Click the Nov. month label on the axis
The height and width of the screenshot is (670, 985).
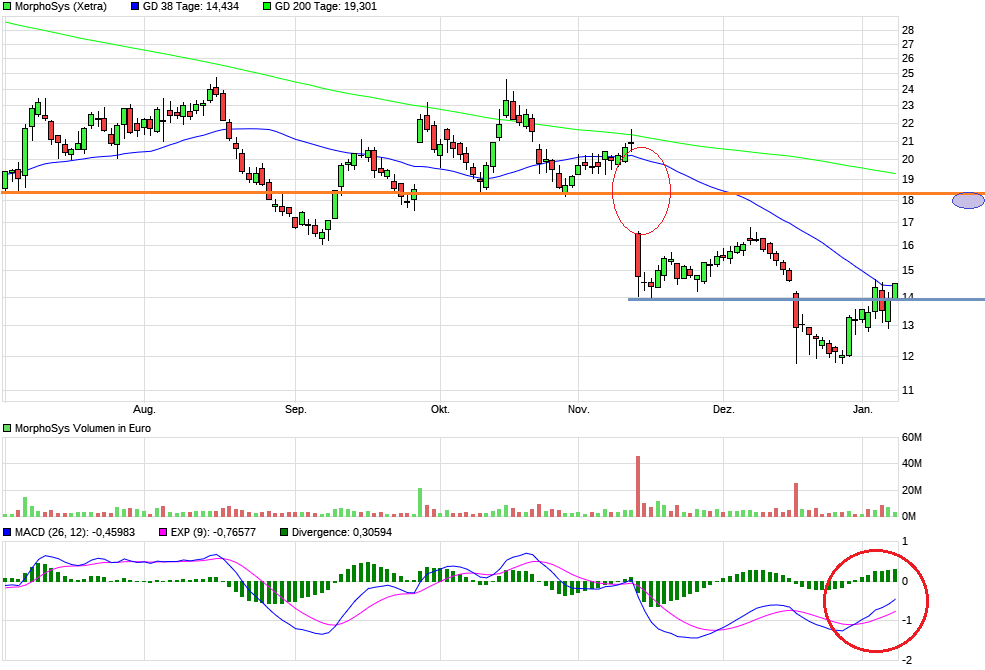coord(579,409)
